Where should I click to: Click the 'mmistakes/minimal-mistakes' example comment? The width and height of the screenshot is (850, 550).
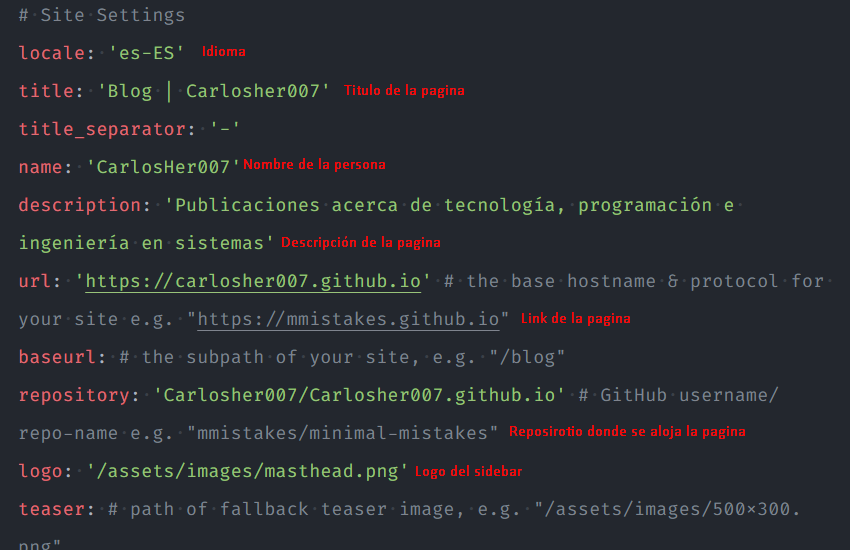coord(342,433)
